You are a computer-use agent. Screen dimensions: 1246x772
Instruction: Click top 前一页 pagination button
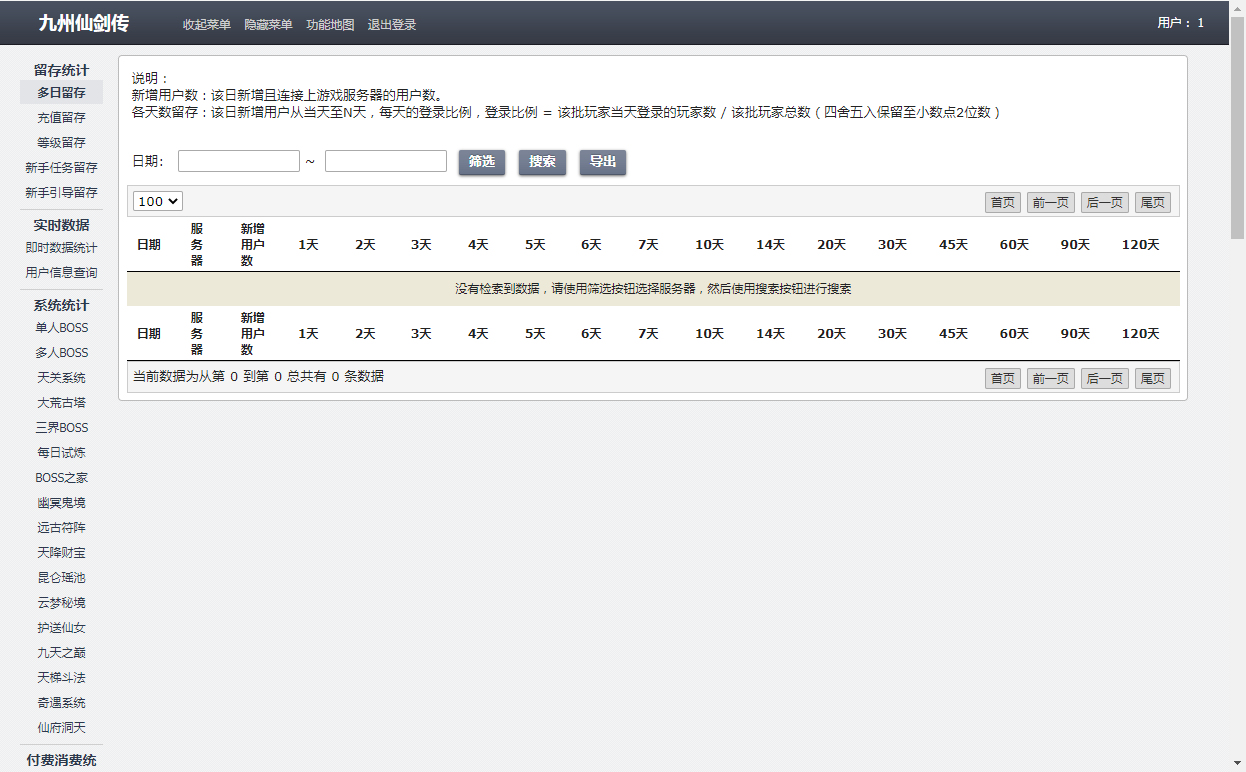pos(1051,202)
